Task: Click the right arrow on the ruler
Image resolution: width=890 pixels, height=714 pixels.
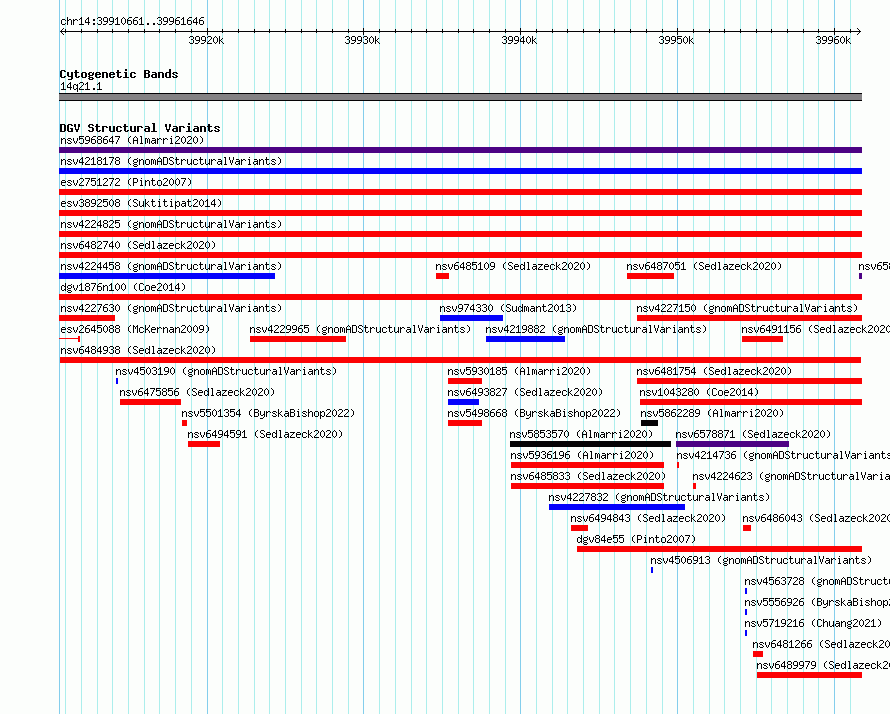Action: [859, 31]
